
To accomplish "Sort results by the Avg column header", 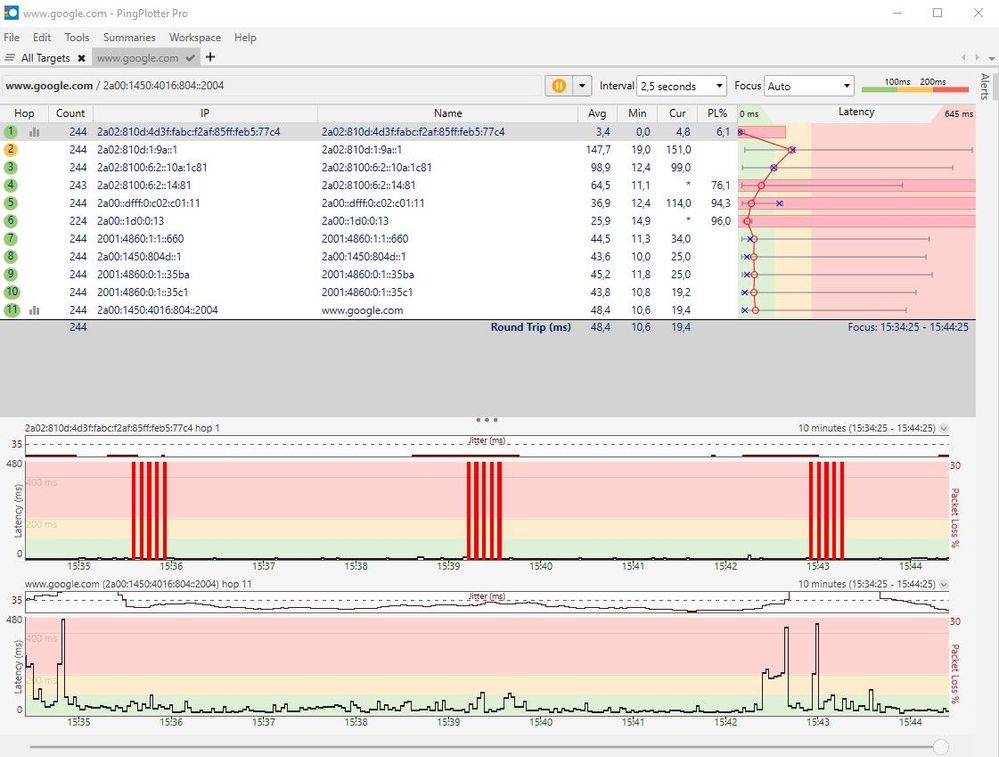I will click(597, 113).
